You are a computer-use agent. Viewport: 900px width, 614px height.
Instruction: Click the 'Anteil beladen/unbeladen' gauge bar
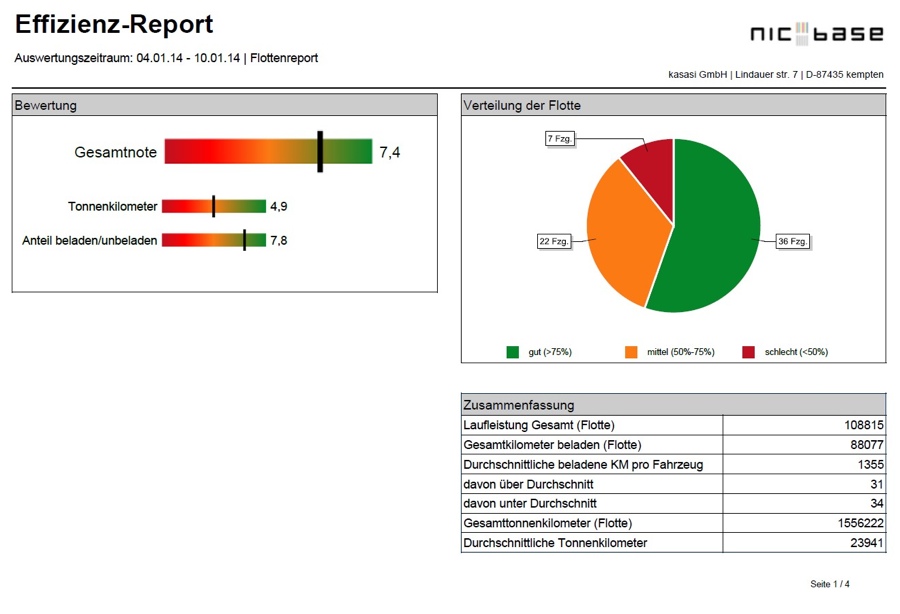(214, 240)
